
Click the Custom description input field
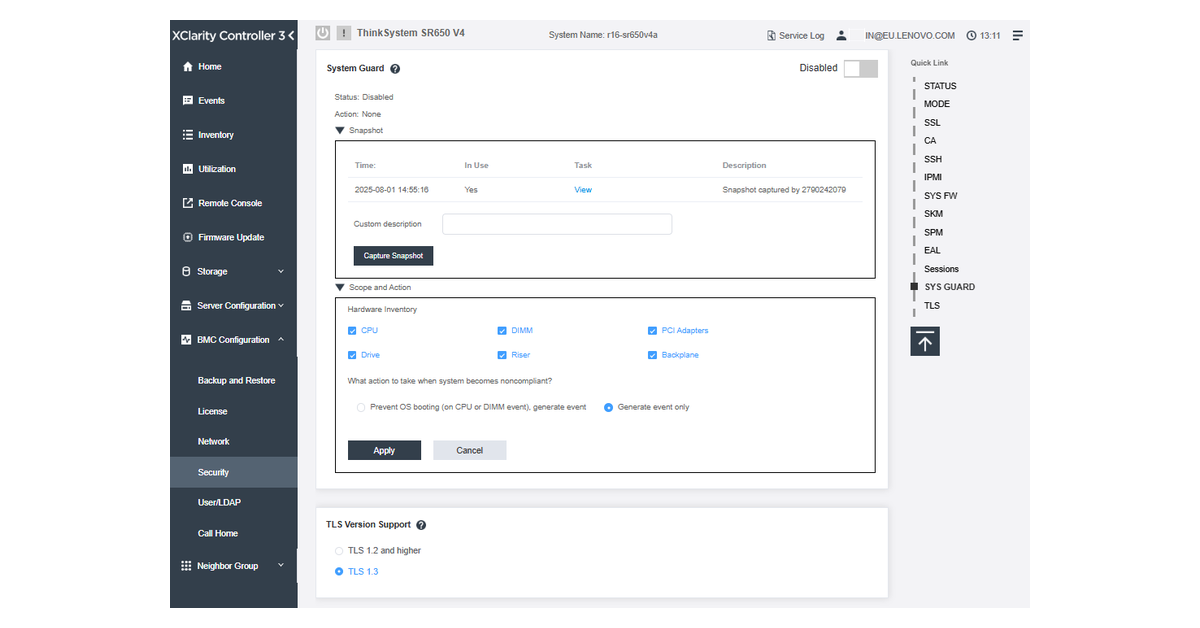(557, 224)
